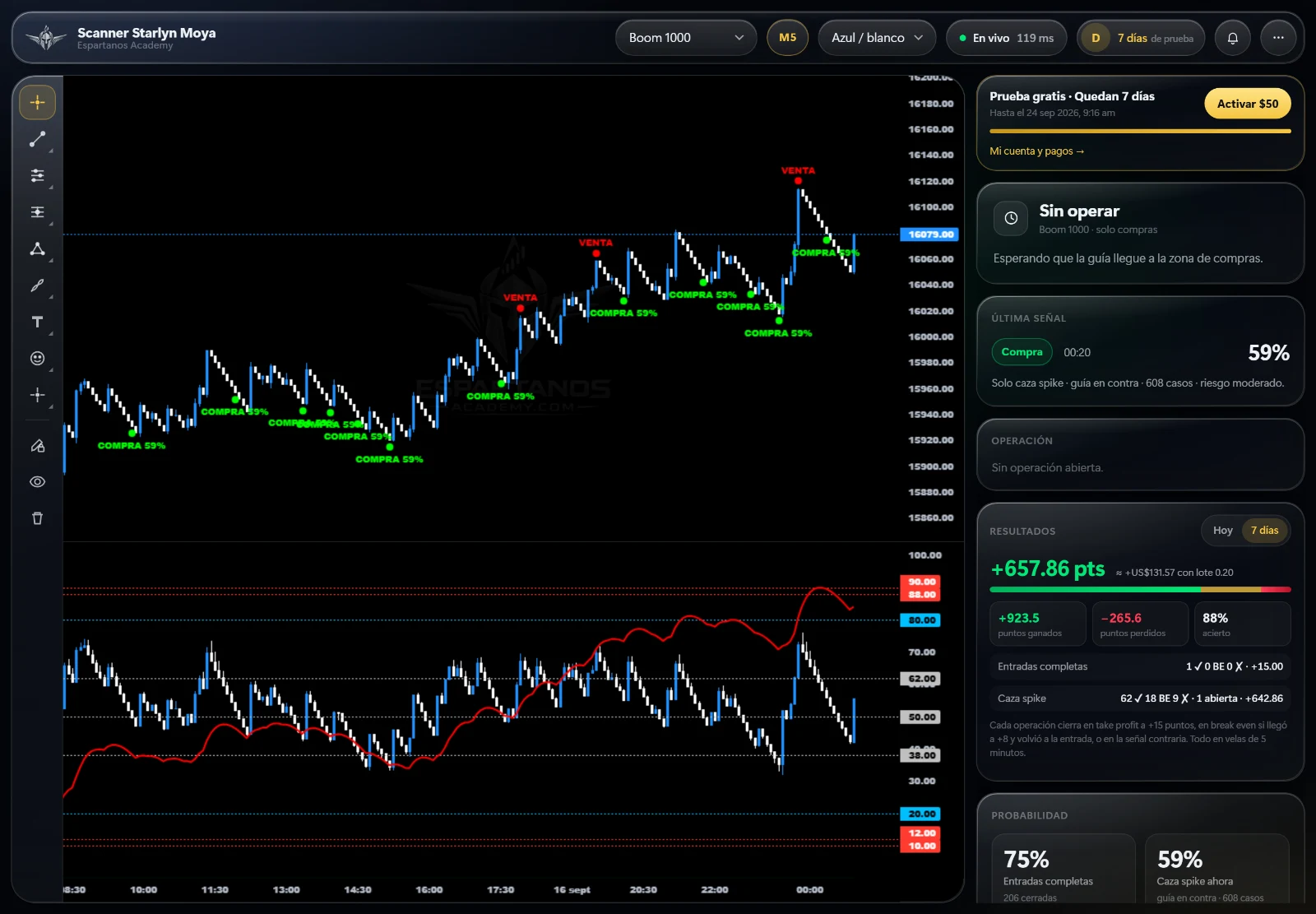Select the text annotation tool
This screenshot has width=1316, height=914.
click(x=37, y=322)
